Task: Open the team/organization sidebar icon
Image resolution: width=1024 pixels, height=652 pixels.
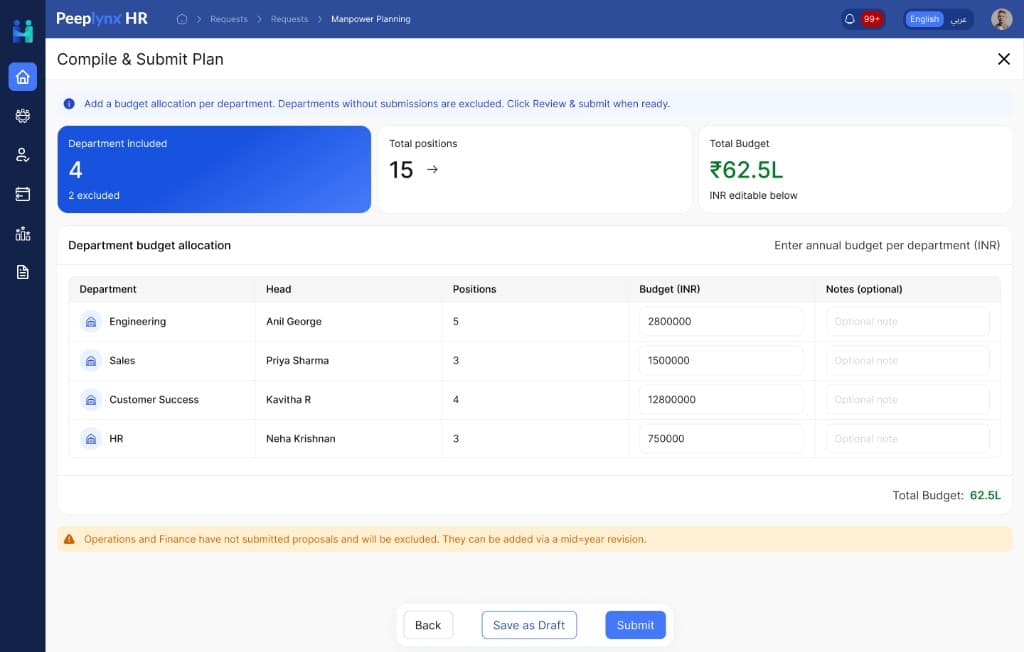Action: pyautogui.click(x=23, y=116)
